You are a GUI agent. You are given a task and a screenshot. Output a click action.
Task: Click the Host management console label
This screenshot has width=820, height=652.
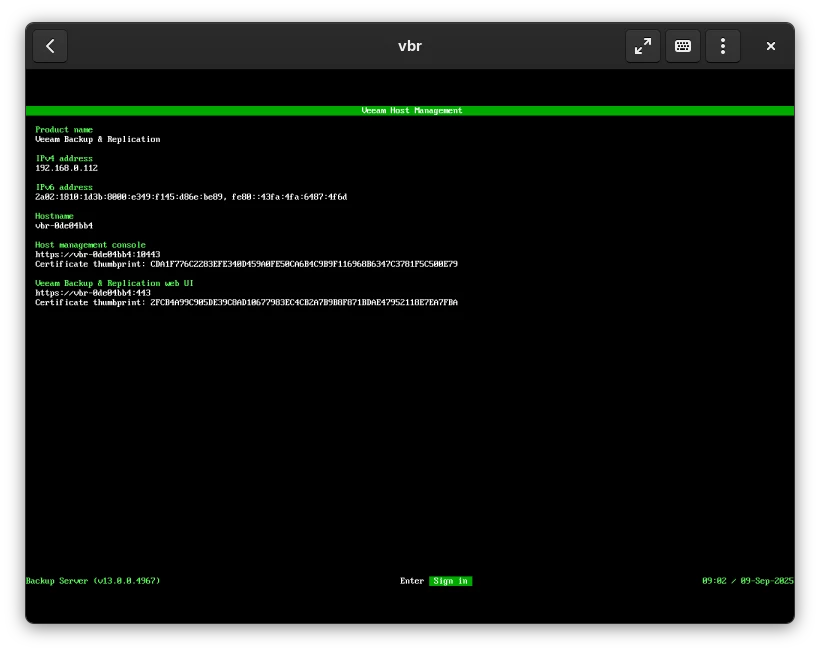pos(90,245)
